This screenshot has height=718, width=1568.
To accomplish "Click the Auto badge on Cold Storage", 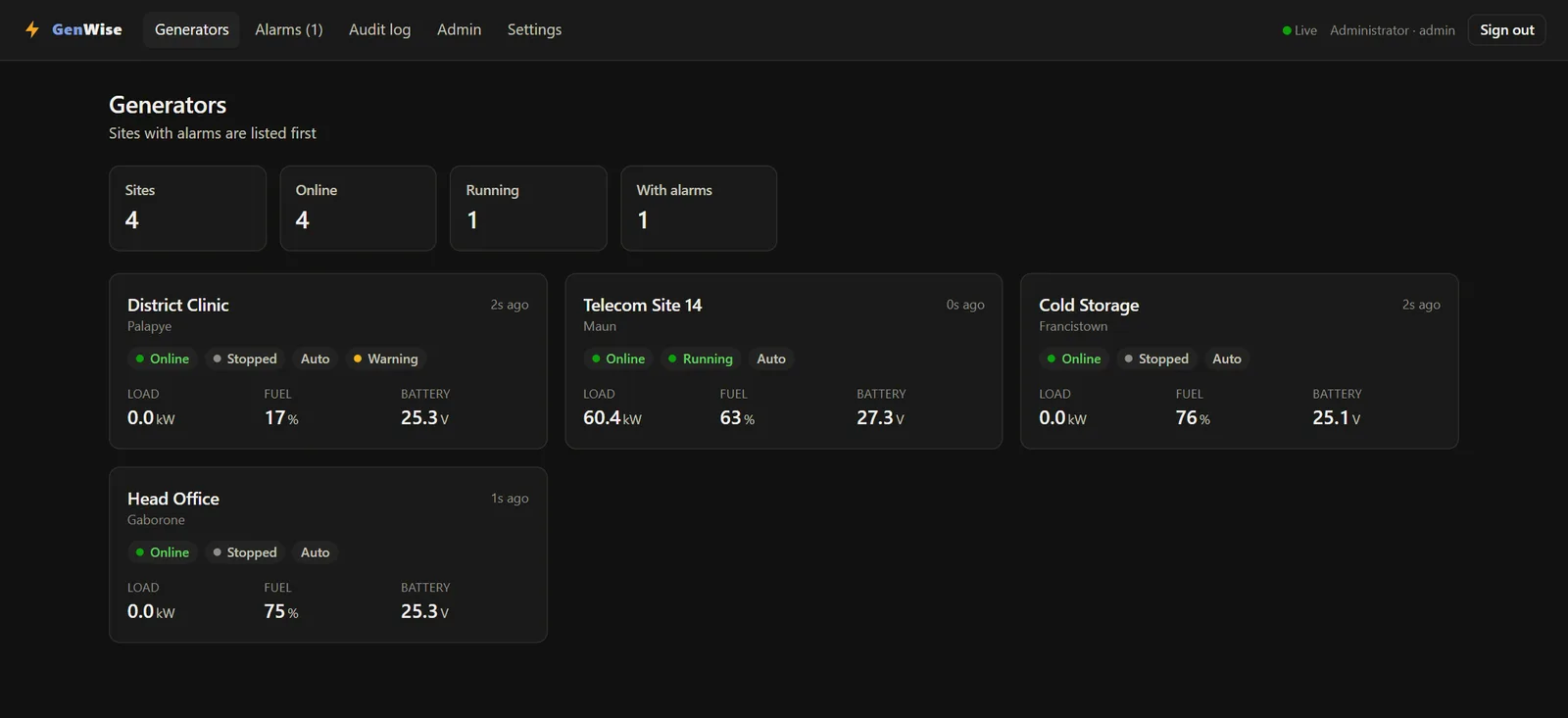I will 1227,359.
